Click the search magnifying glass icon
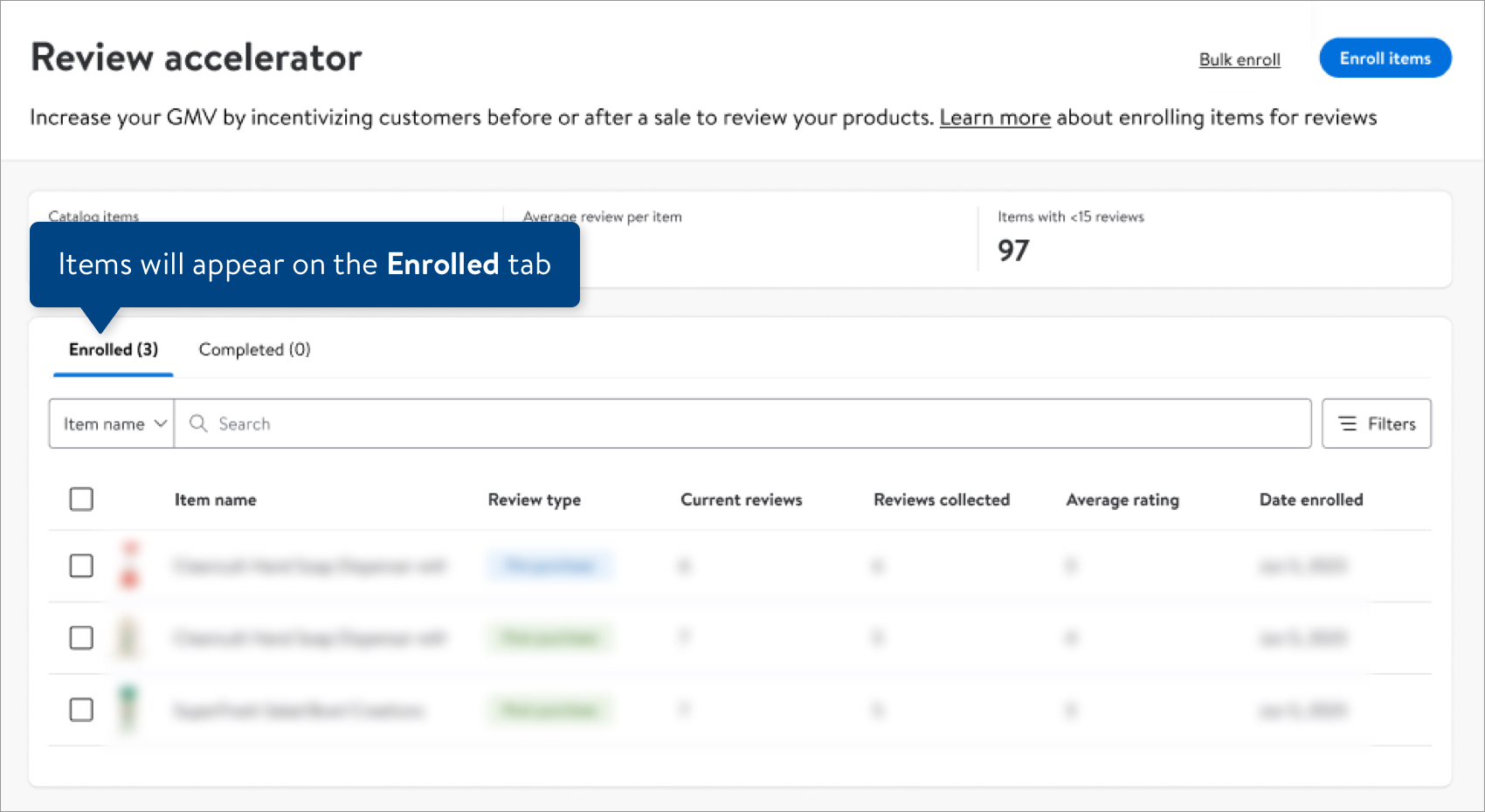Viewport: 1485px width, 812px height. [x=199, y=423]
